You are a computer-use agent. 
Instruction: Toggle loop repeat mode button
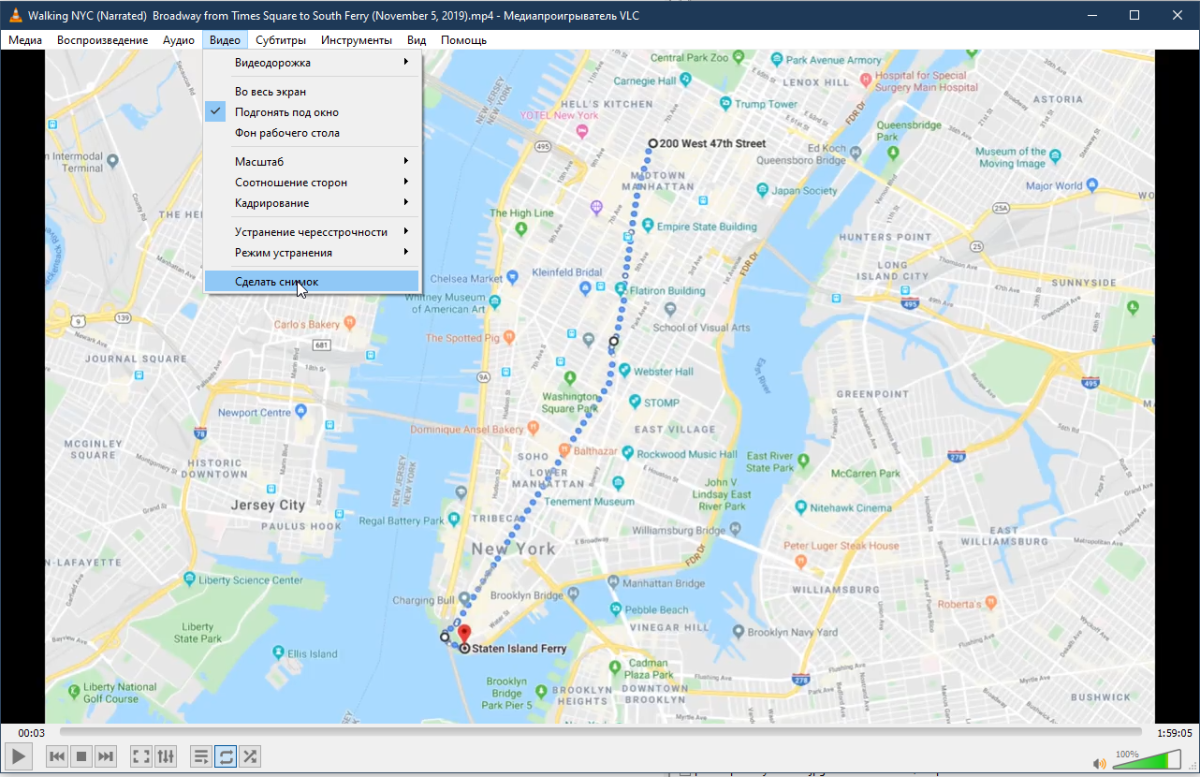click(x=225, y=756)
